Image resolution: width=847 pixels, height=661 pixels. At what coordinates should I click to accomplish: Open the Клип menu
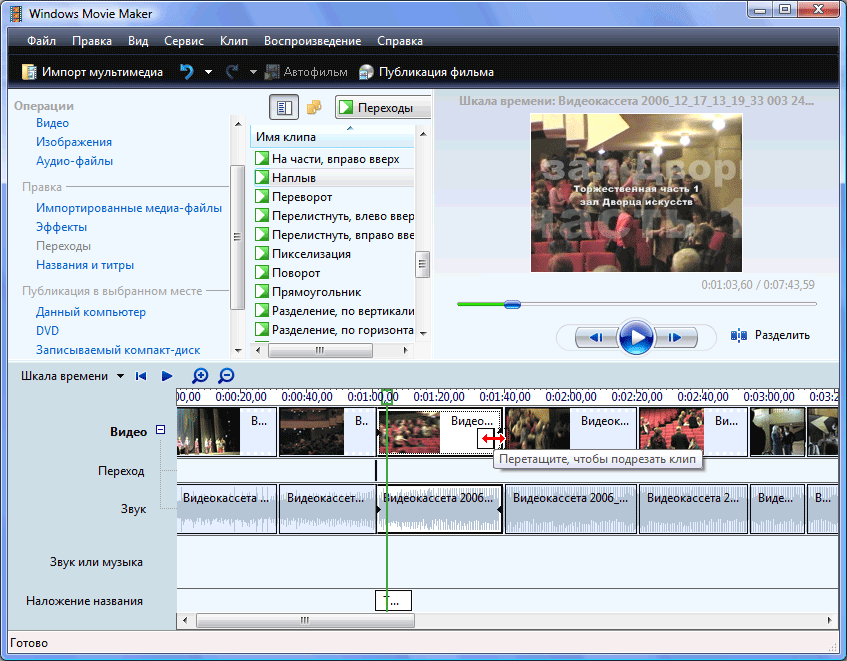pos(233,41)
